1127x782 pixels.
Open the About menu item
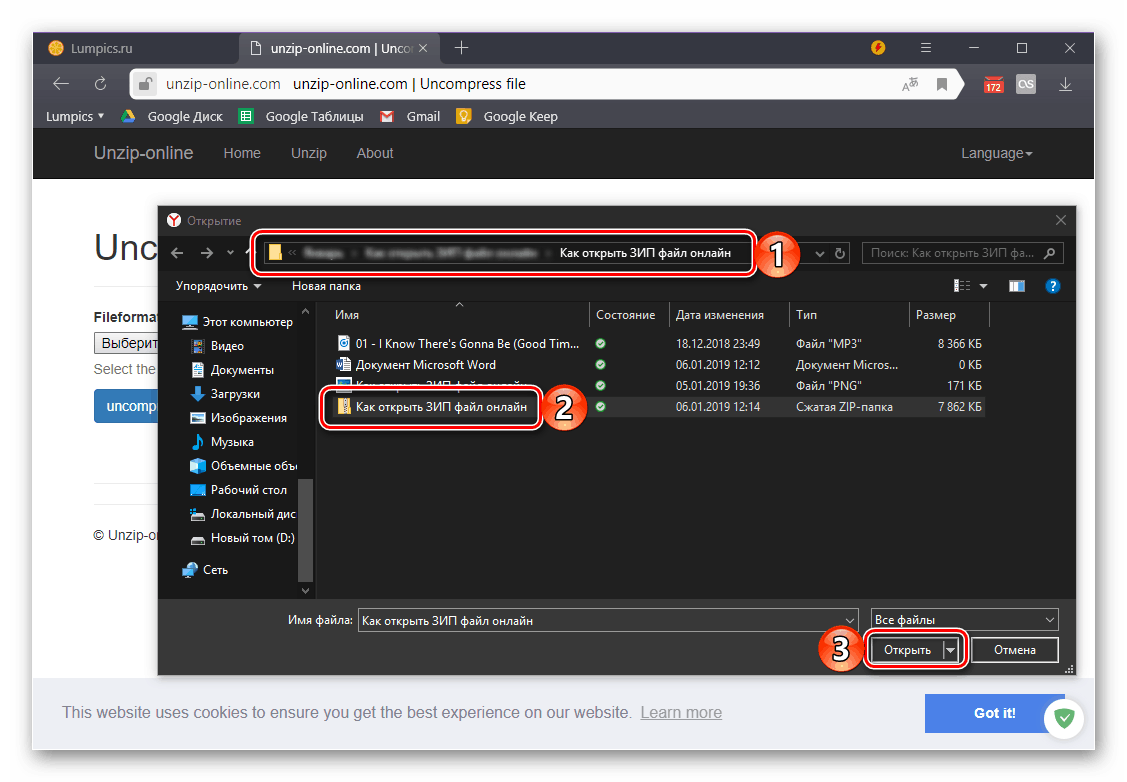(375, 153)
